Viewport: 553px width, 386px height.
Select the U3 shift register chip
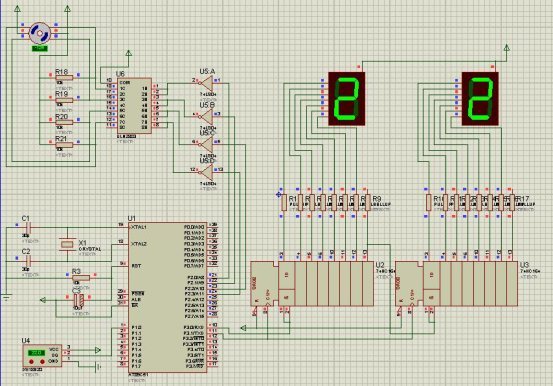pyautogui.click(x=457, y=283)
